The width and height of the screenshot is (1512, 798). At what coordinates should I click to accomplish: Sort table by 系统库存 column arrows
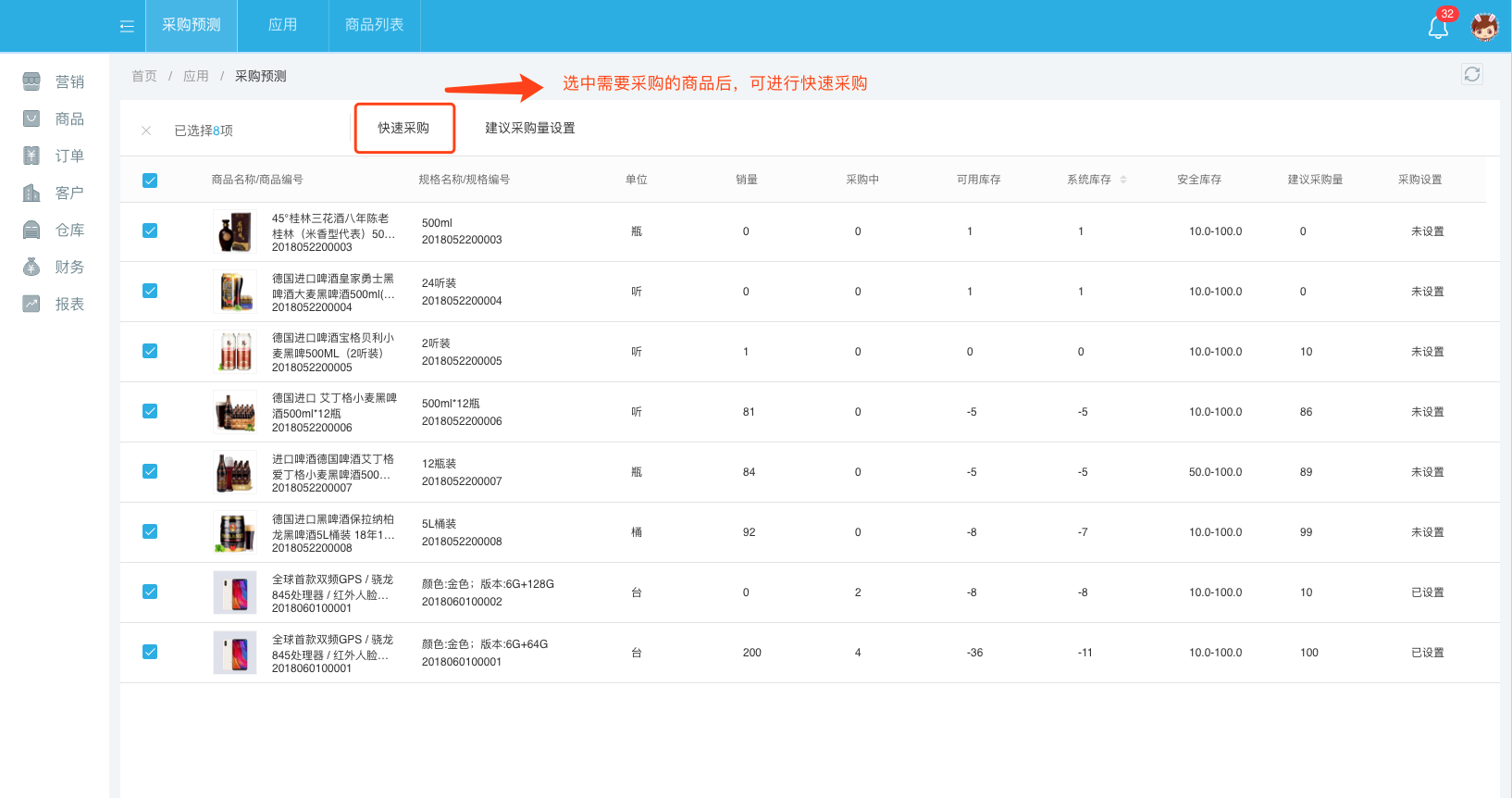[1123, 180]
